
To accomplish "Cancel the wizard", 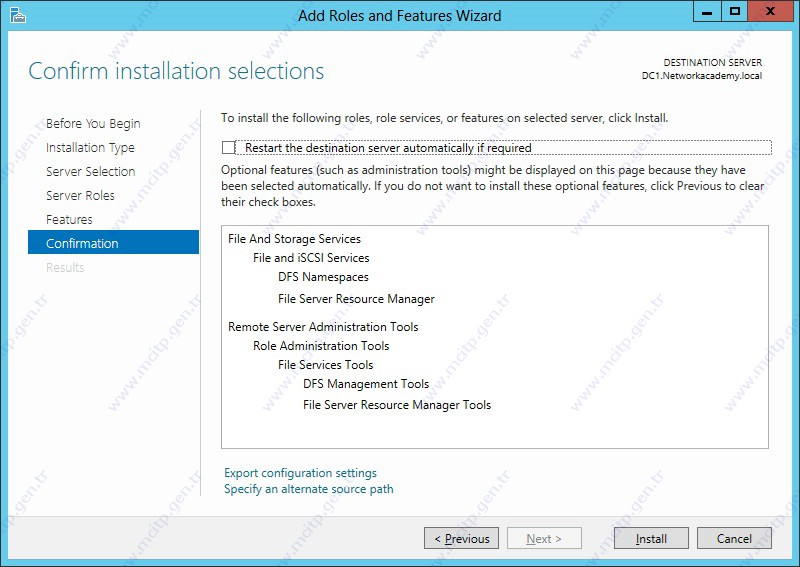I will (734, 538).
